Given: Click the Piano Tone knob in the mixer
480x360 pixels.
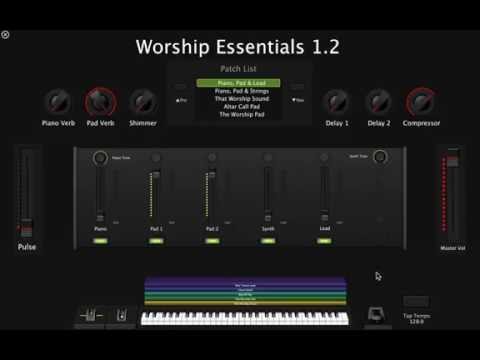Looking at the screenshot, I should click(100, 157).
